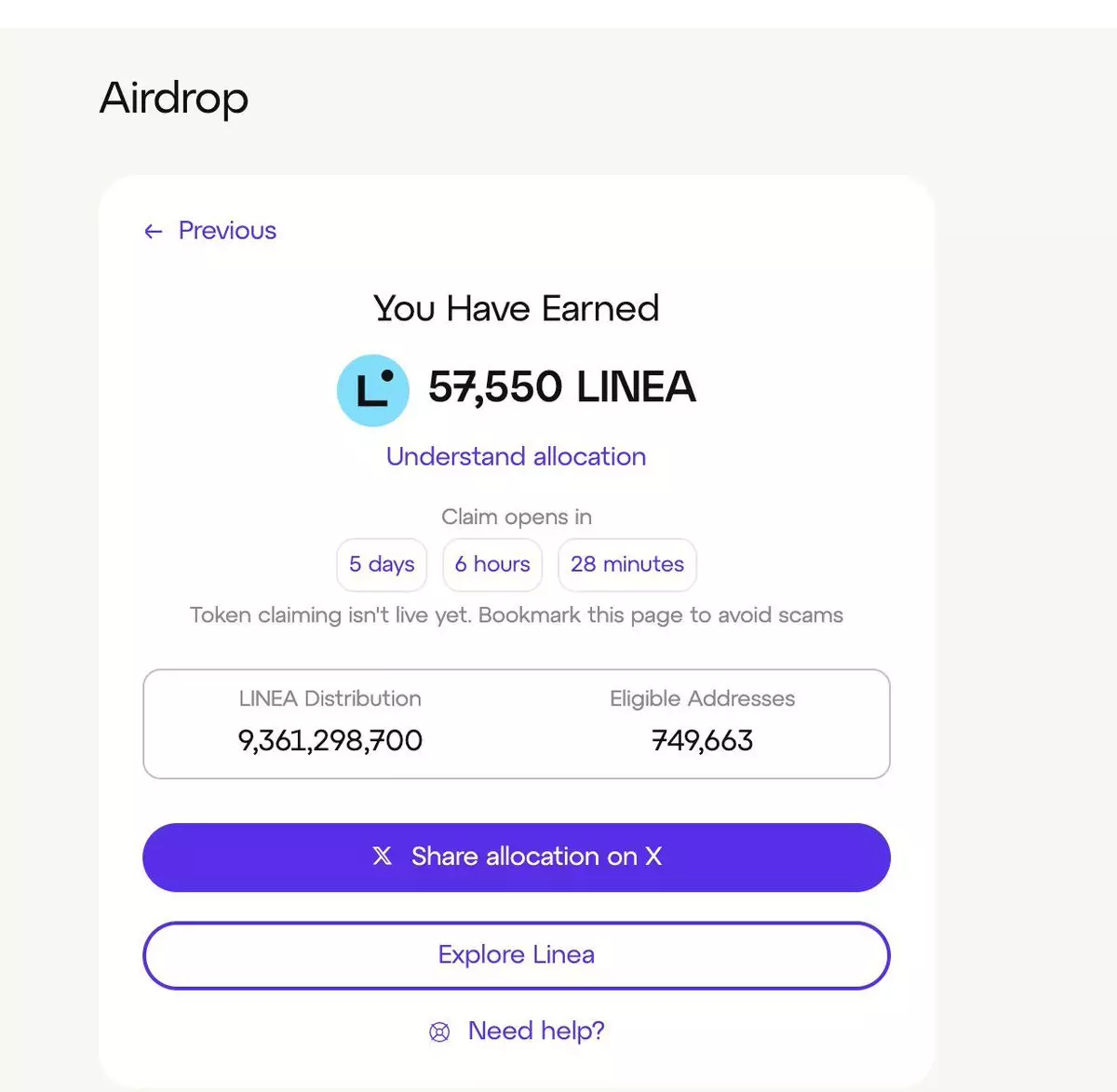The width and height of the screenshot is (1117, 1092).
Task: Go back via the Previous link
Action: [x=226, y=231]
